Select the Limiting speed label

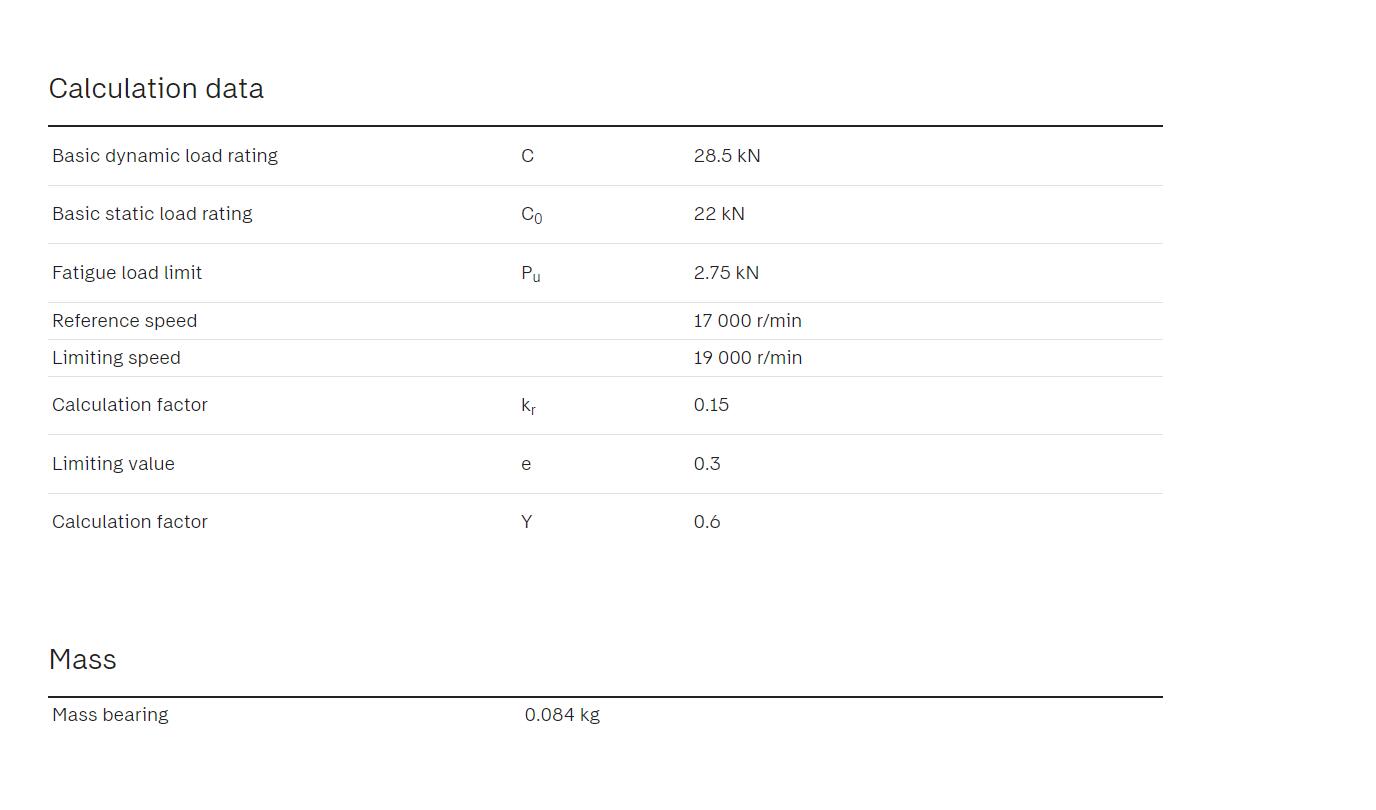(116, 358)
